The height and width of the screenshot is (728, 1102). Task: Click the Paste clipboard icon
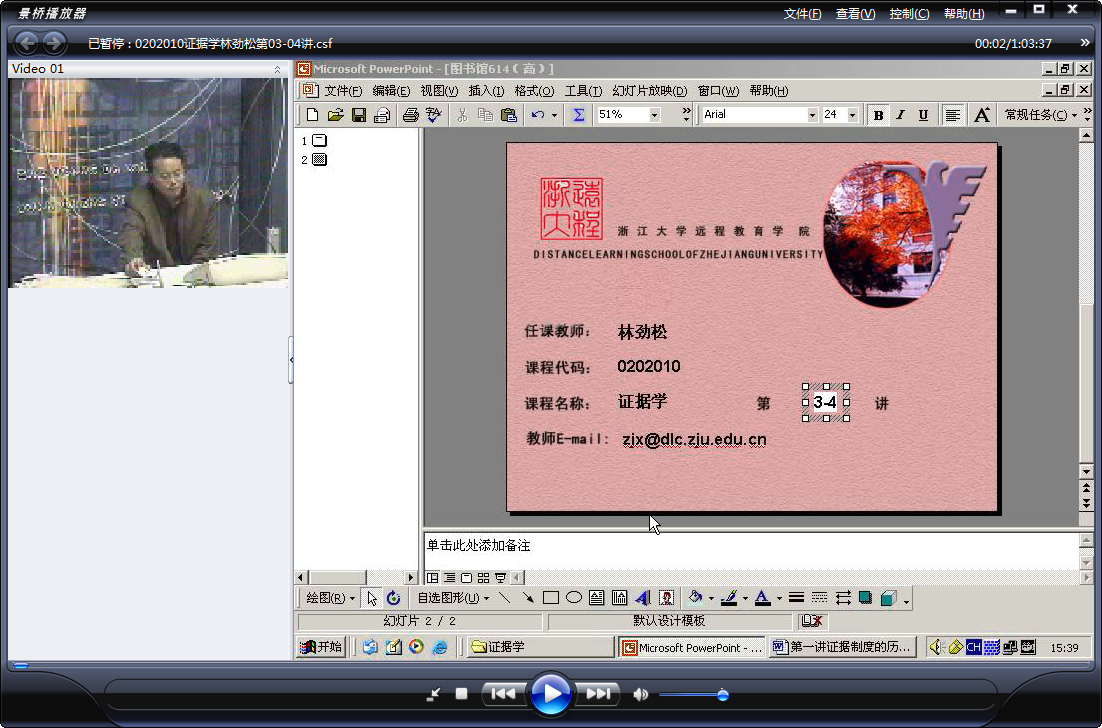(x=509, y=115)
